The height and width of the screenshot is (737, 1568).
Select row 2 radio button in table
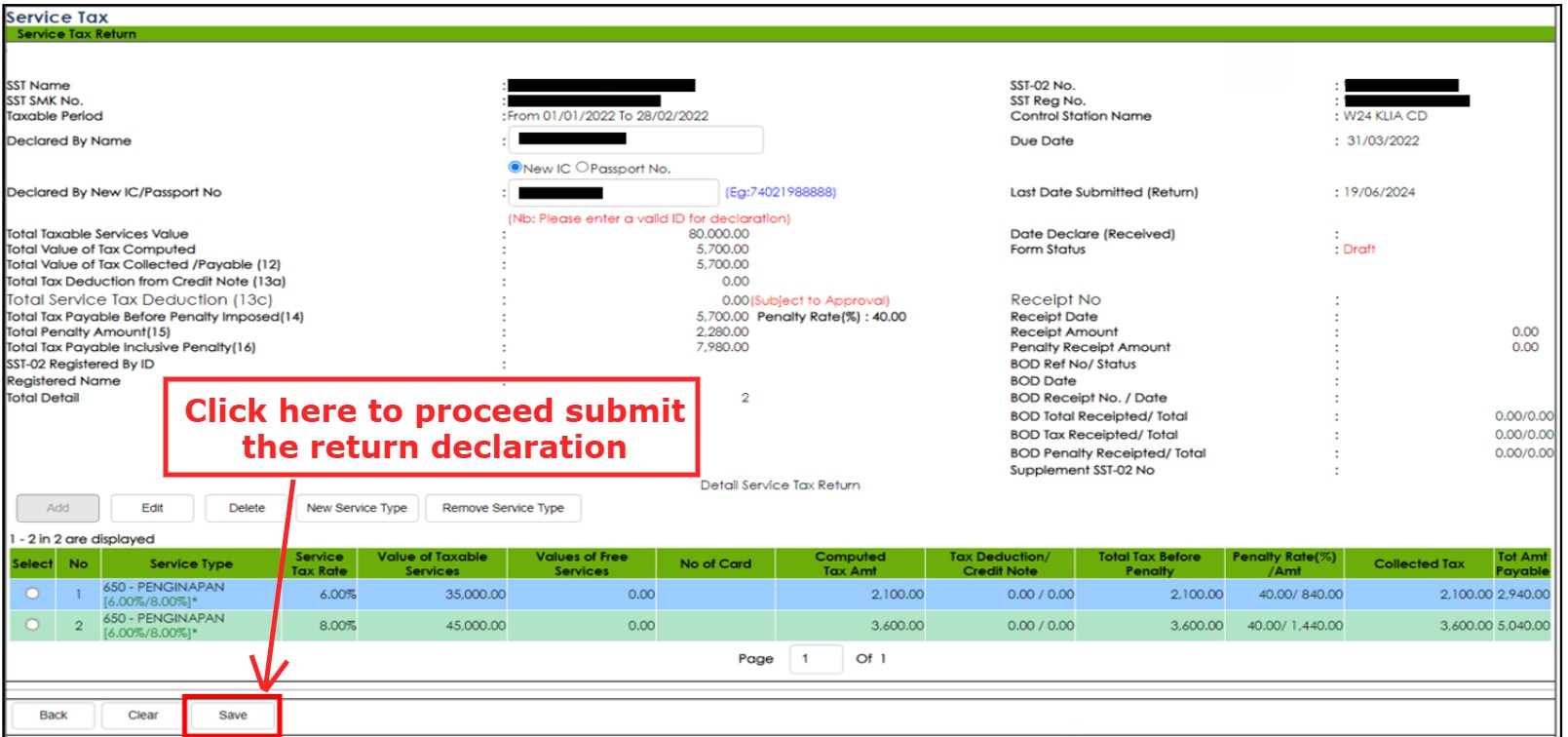coord(33,625)
